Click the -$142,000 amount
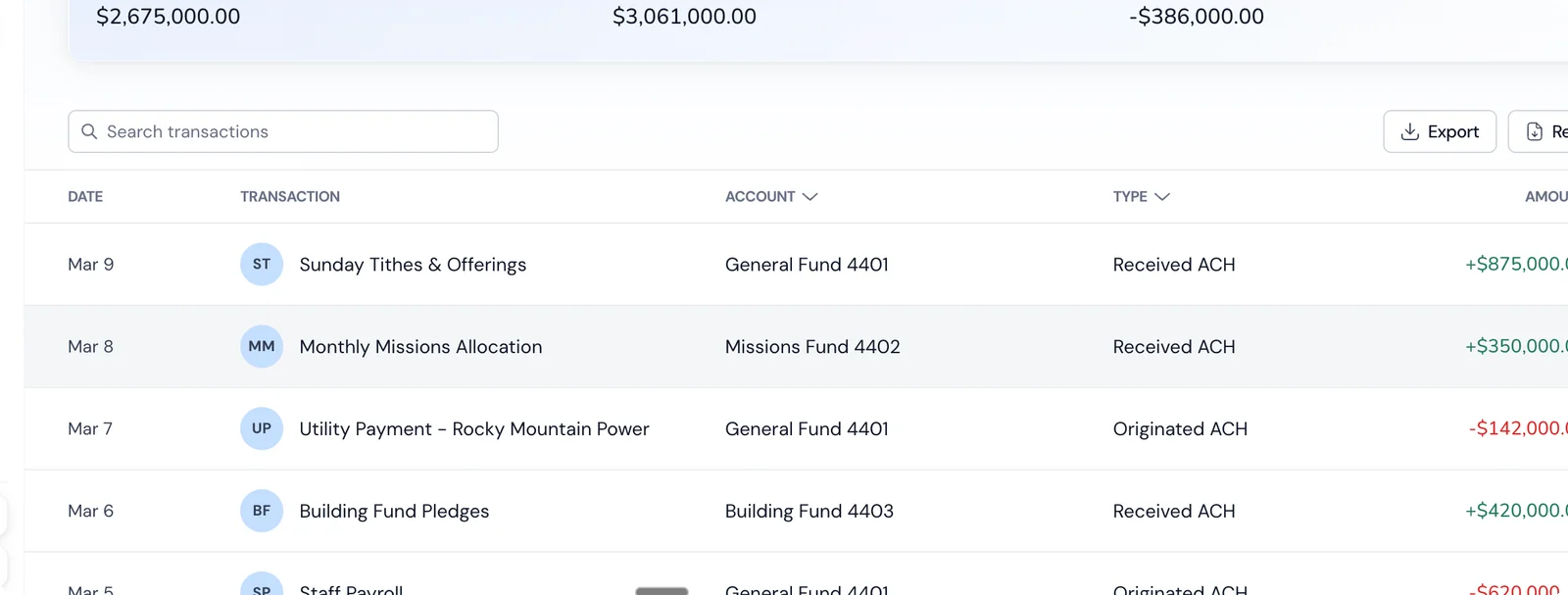Screen dimensions: 1568x595 pos(1518,429)
